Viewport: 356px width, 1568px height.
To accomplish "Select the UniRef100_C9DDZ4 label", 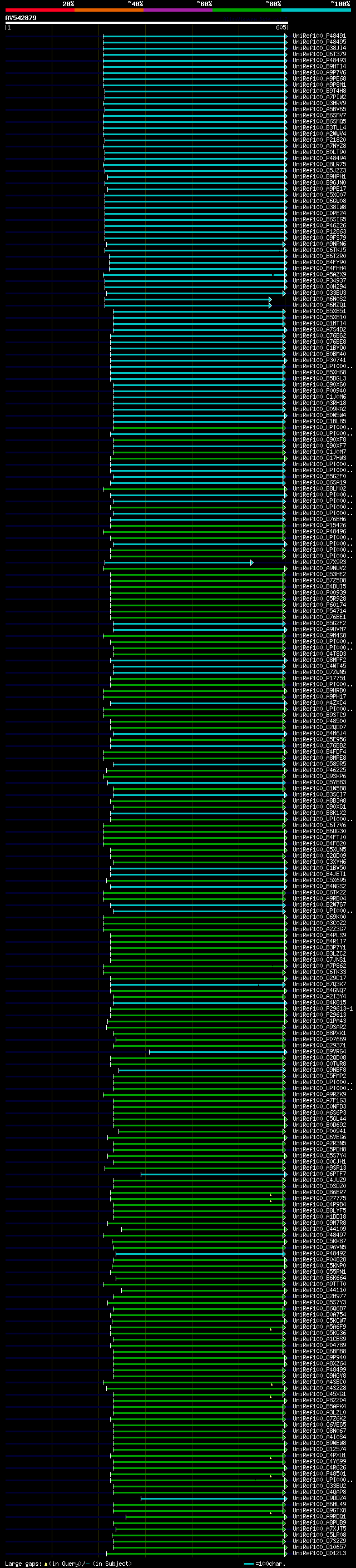I will click(319, 1498).
